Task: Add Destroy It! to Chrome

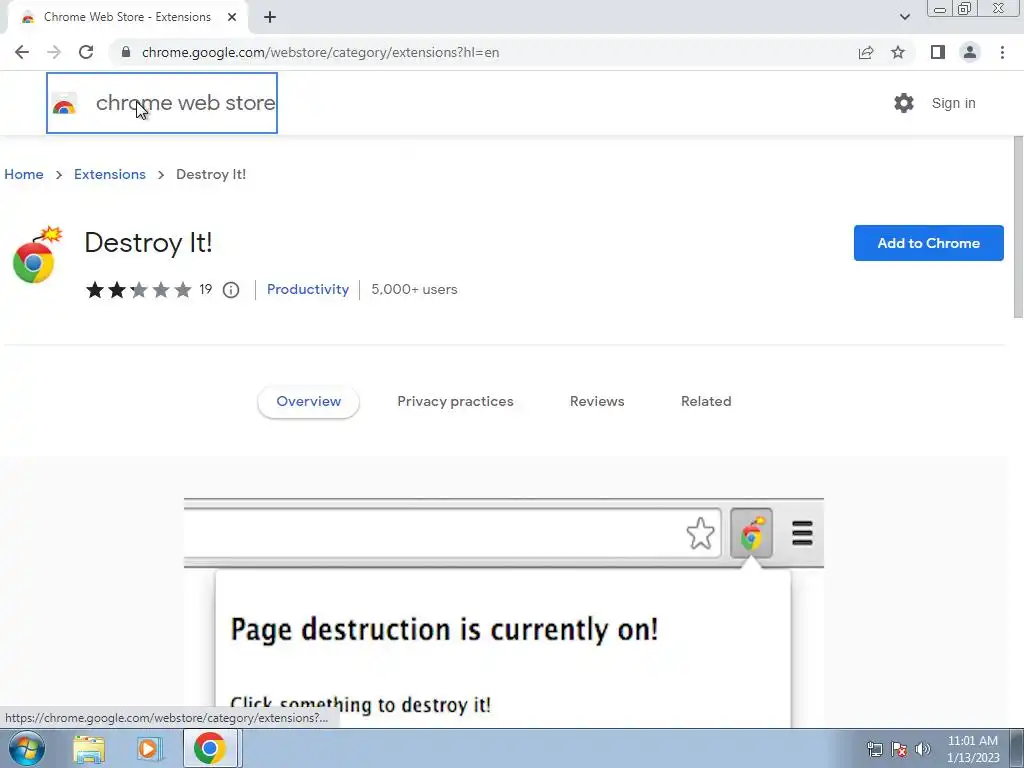Action: (929, 243)
